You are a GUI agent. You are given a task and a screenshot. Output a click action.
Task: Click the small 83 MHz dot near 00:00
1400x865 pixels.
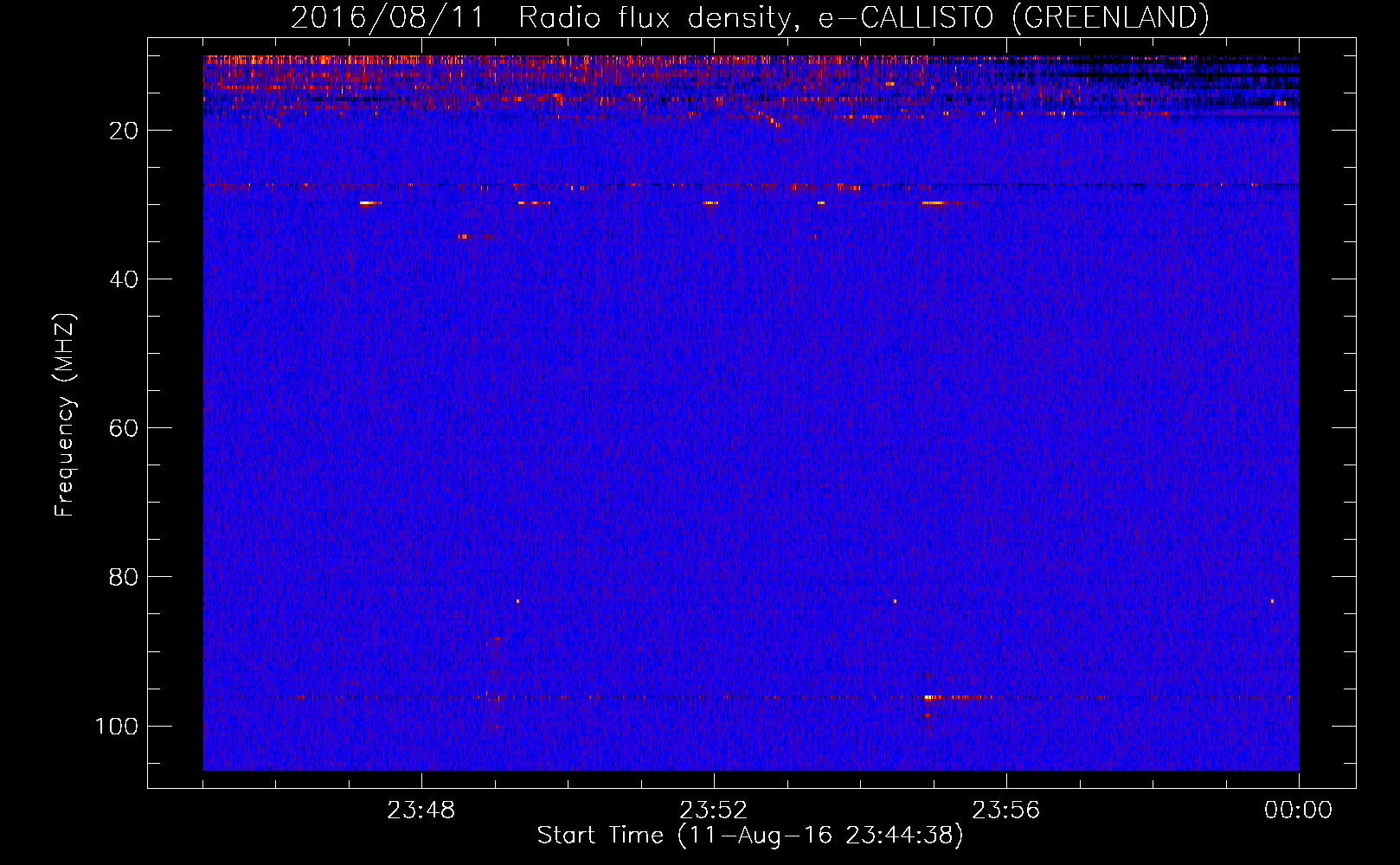[x=1272, y=600]
